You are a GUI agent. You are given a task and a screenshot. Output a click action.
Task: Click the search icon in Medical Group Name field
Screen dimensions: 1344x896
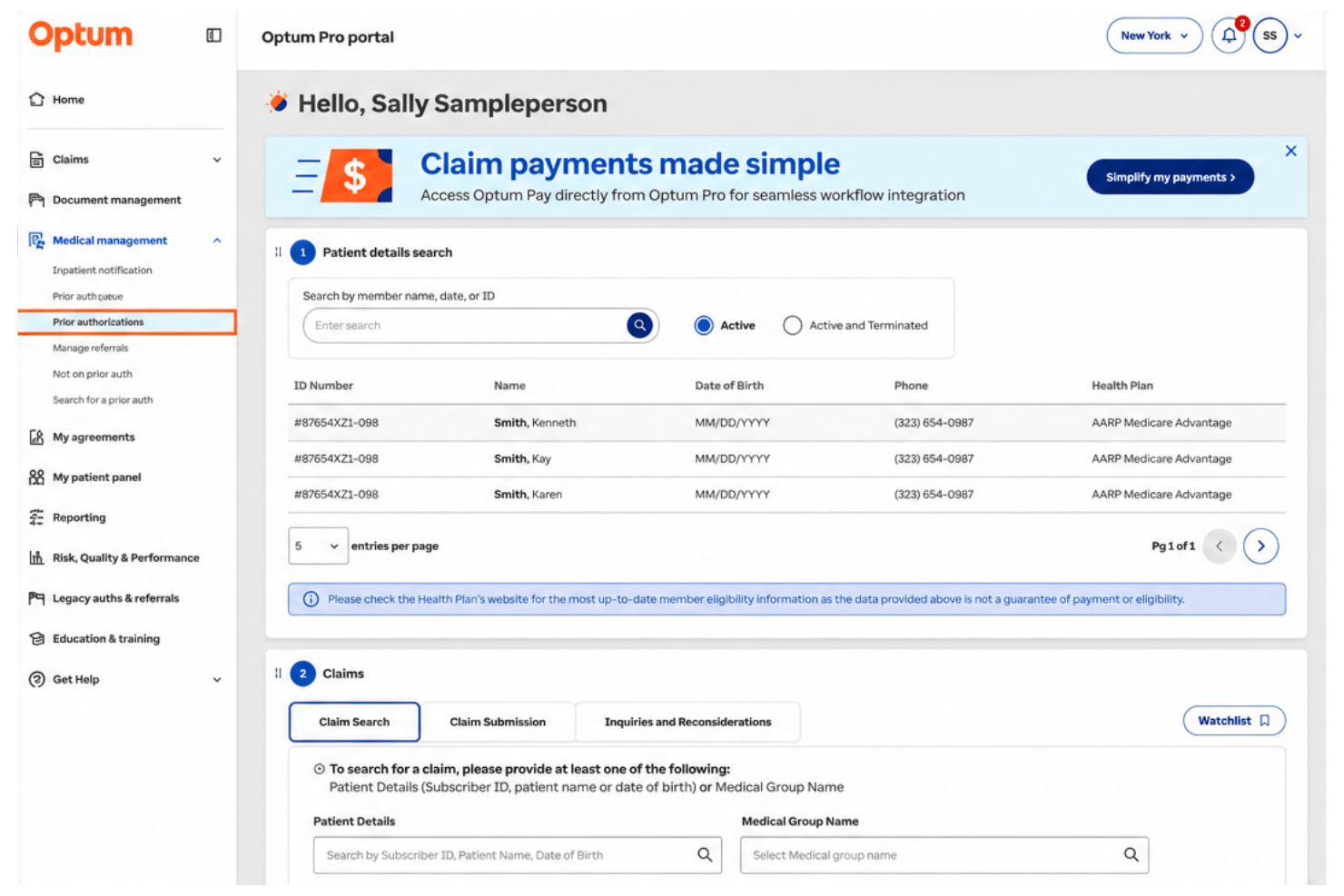point(1132,855)
